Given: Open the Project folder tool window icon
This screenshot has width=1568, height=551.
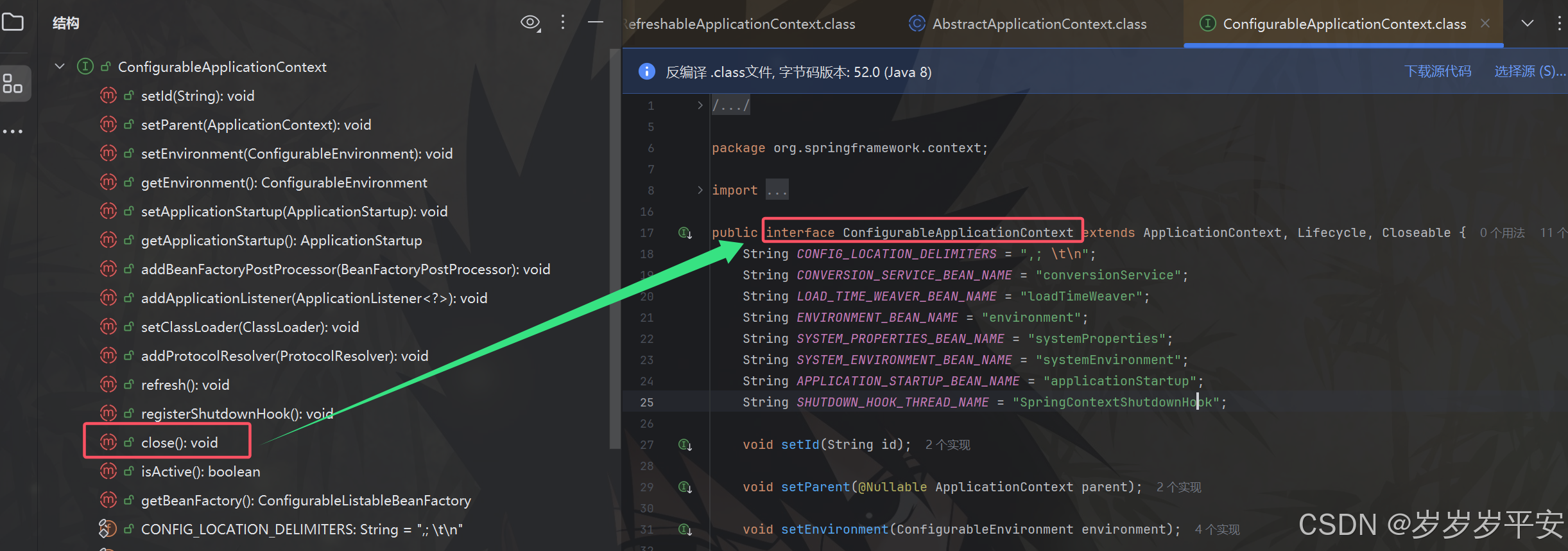Looking at the screenshot, I should click(x=13, y=22).
